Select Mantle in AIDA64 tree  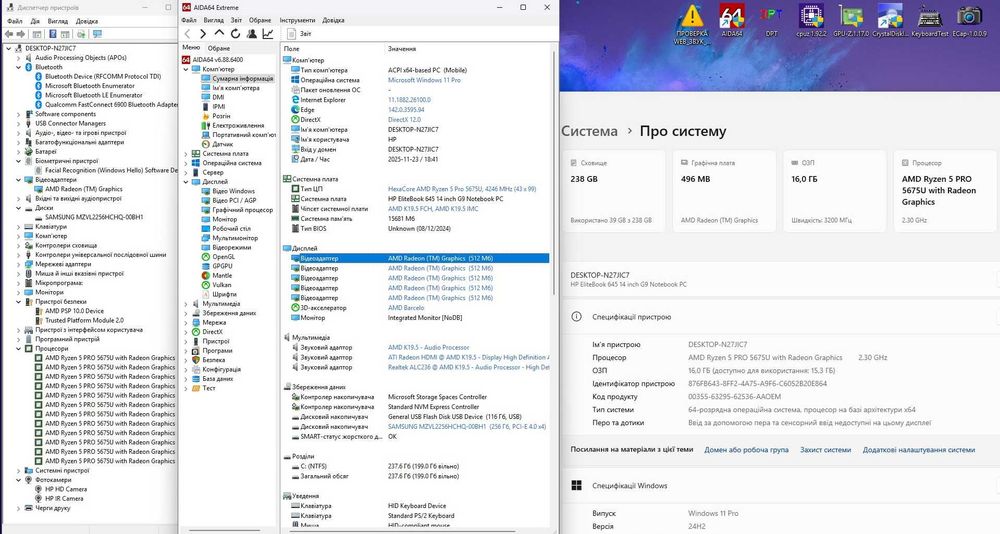coord(222,276)
